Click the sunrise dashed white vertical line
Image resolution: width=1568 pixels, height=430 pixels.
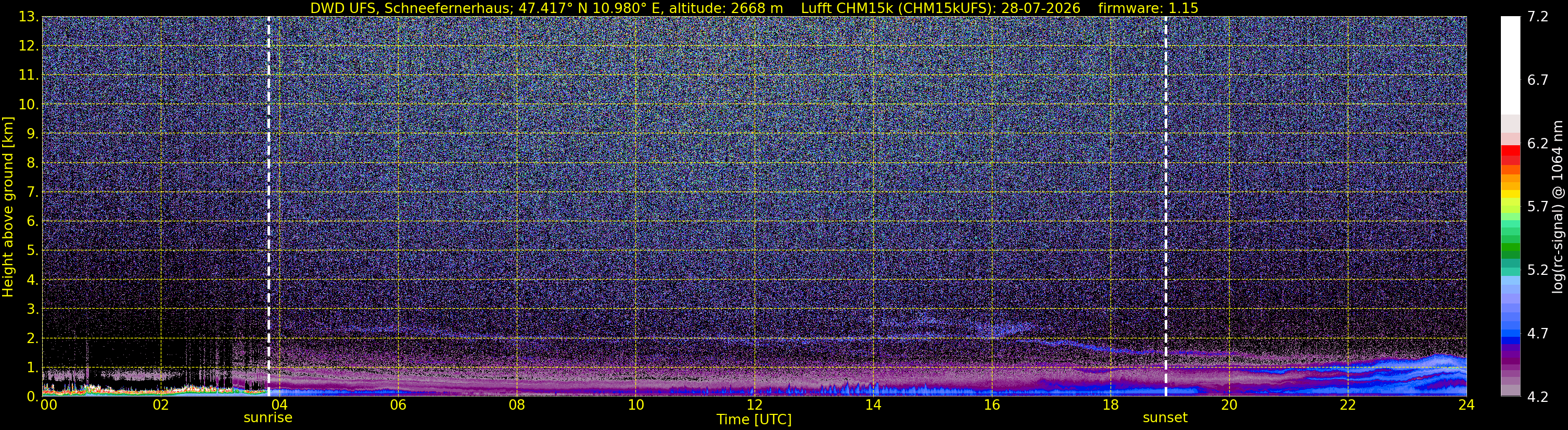(x=269, y=207)
